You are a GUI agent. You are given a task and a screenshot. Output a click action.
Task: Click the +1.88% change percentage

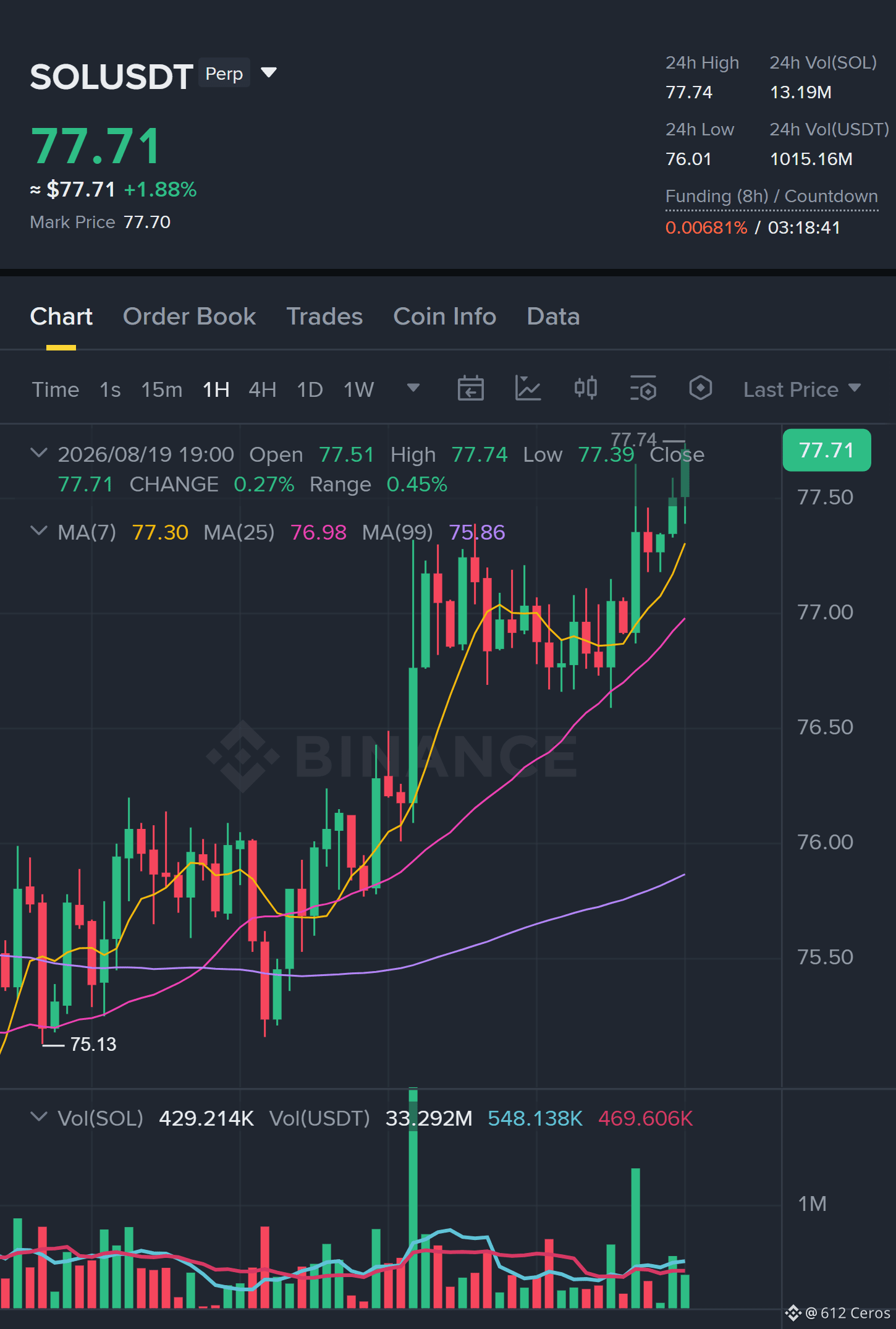pyautogui.click(x=160, y=189)
